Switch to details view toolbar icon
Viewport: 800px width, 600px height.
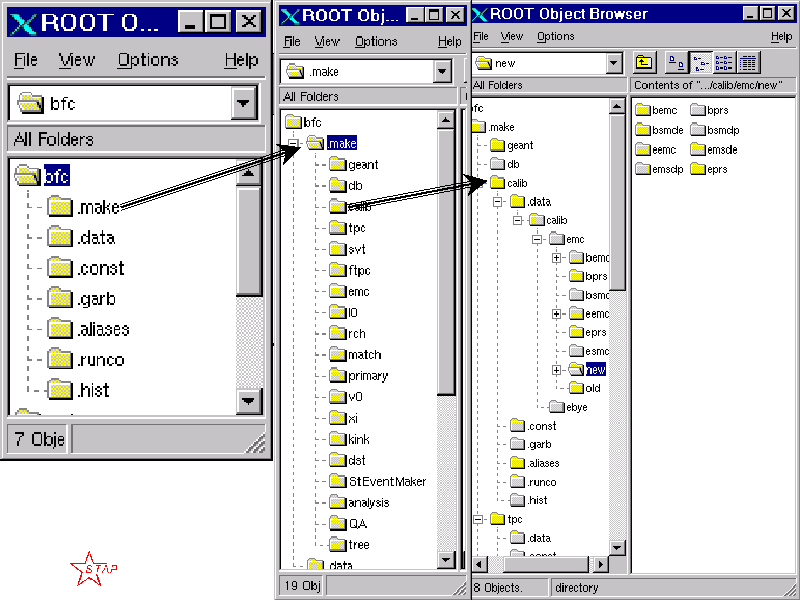[x=747, y=63]
